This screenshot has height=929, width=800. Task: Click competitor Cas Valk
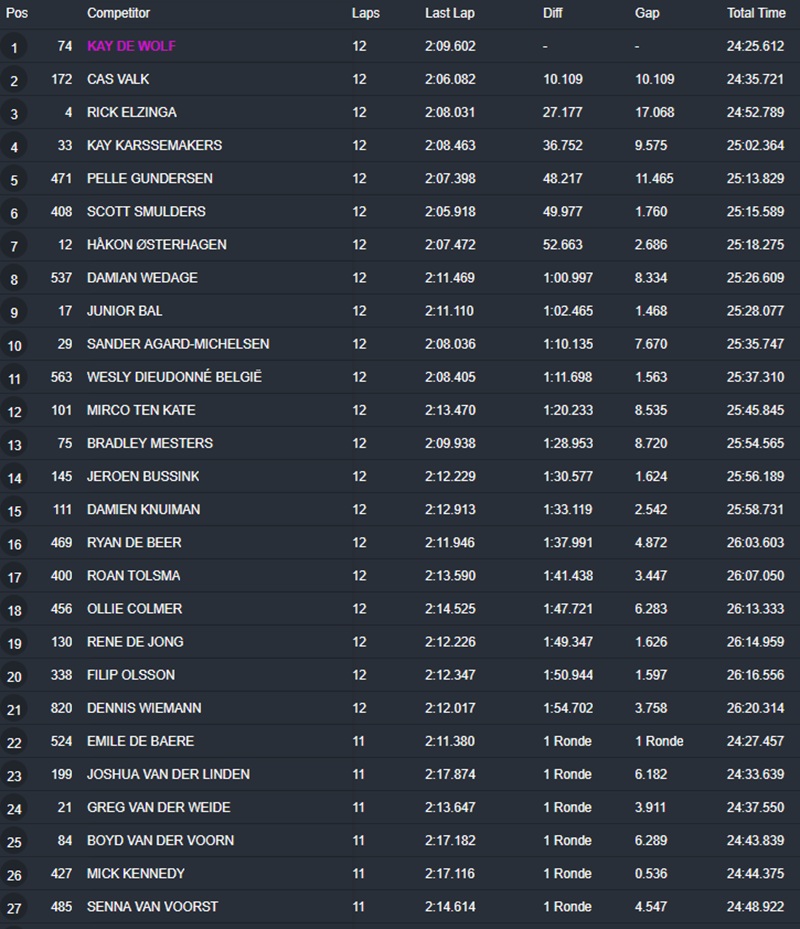tap(118, 79)
